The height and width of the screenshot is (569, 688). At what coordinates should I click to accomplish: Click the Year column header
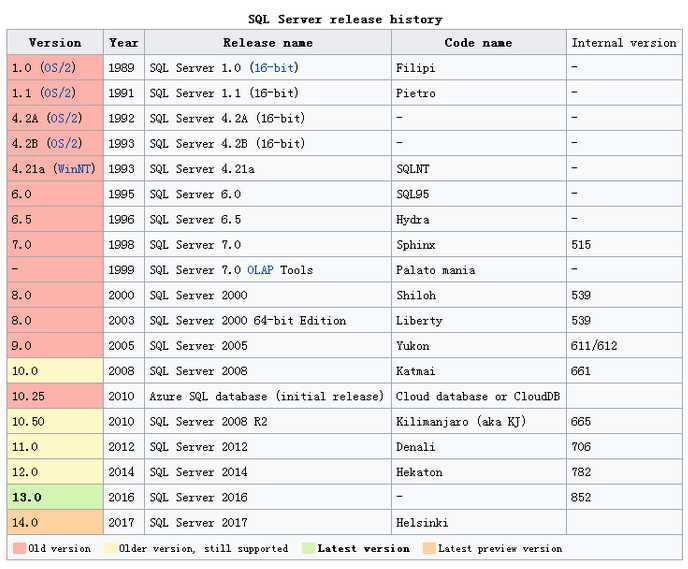coord(124,43)
